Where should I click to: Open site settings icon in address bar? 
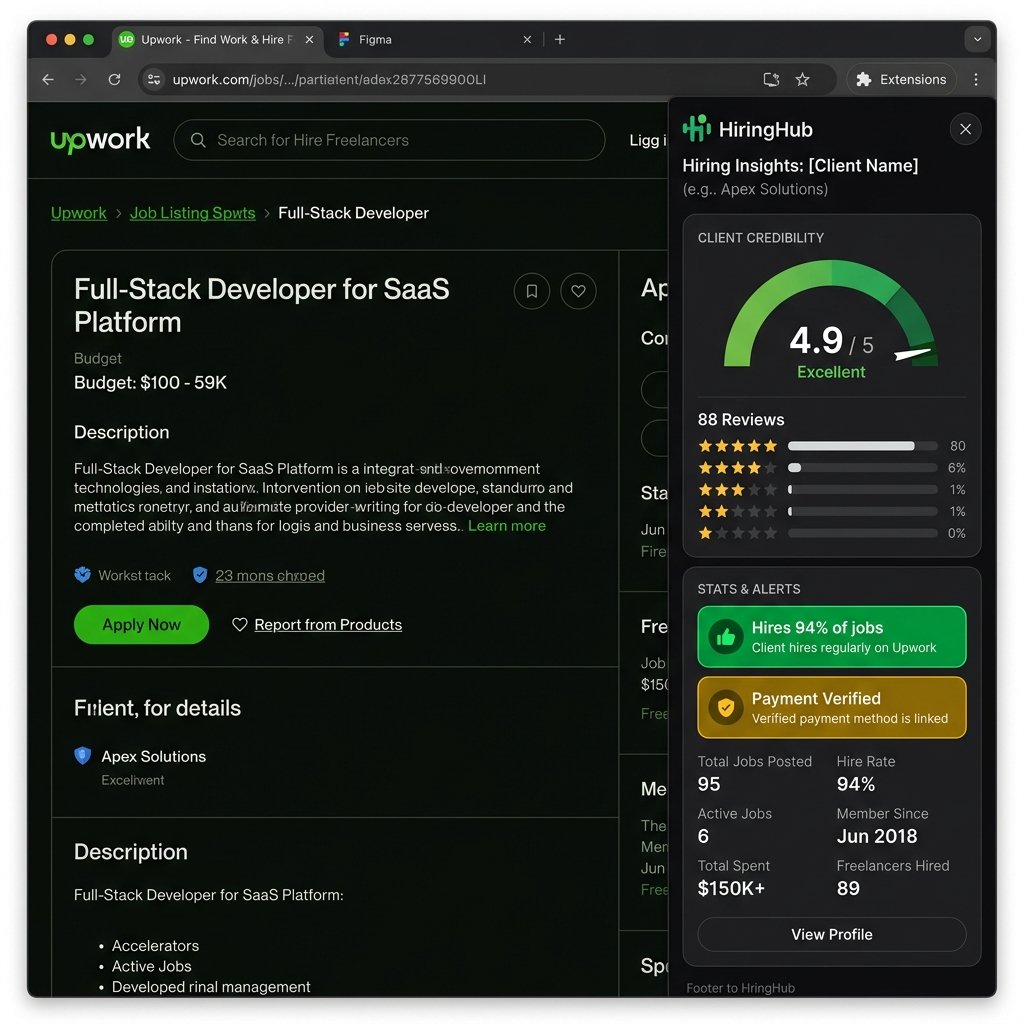(x=154, y=80)
